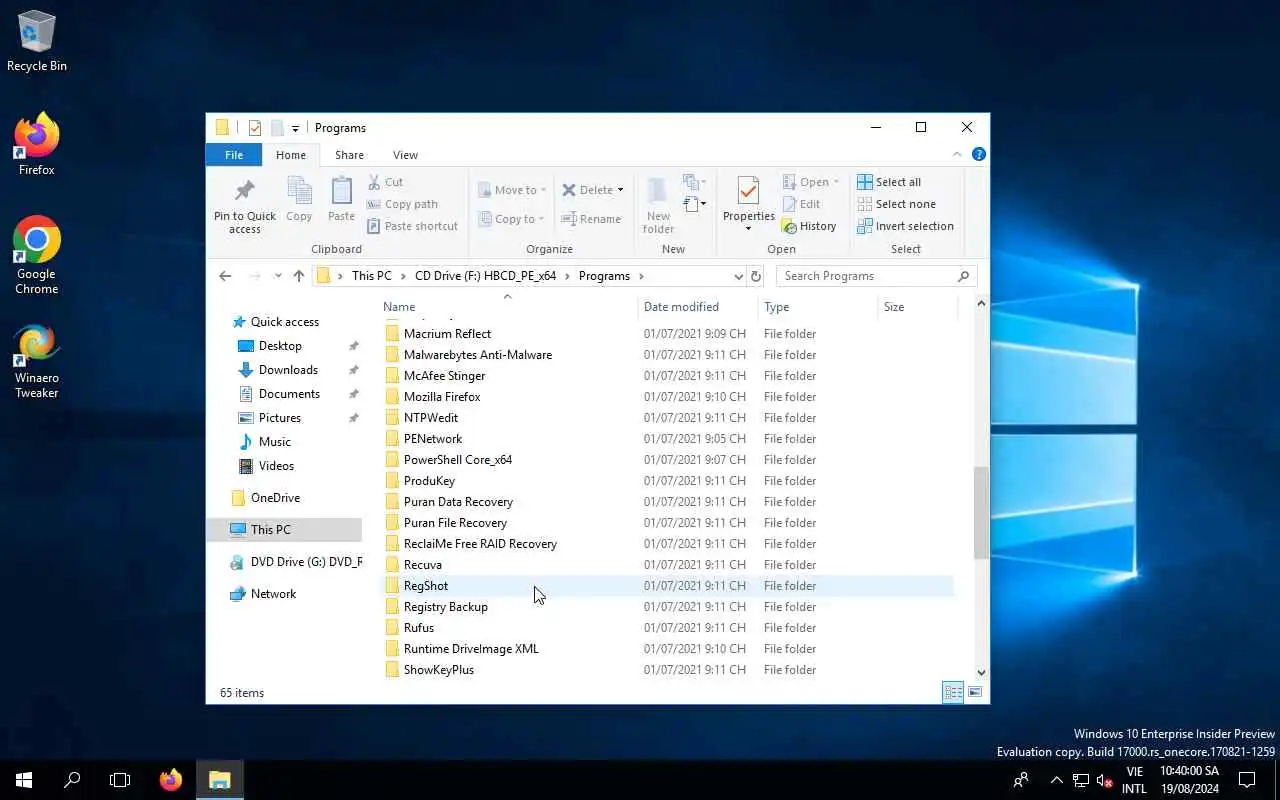Select Music in the navigation pane

tap(275, 442)
